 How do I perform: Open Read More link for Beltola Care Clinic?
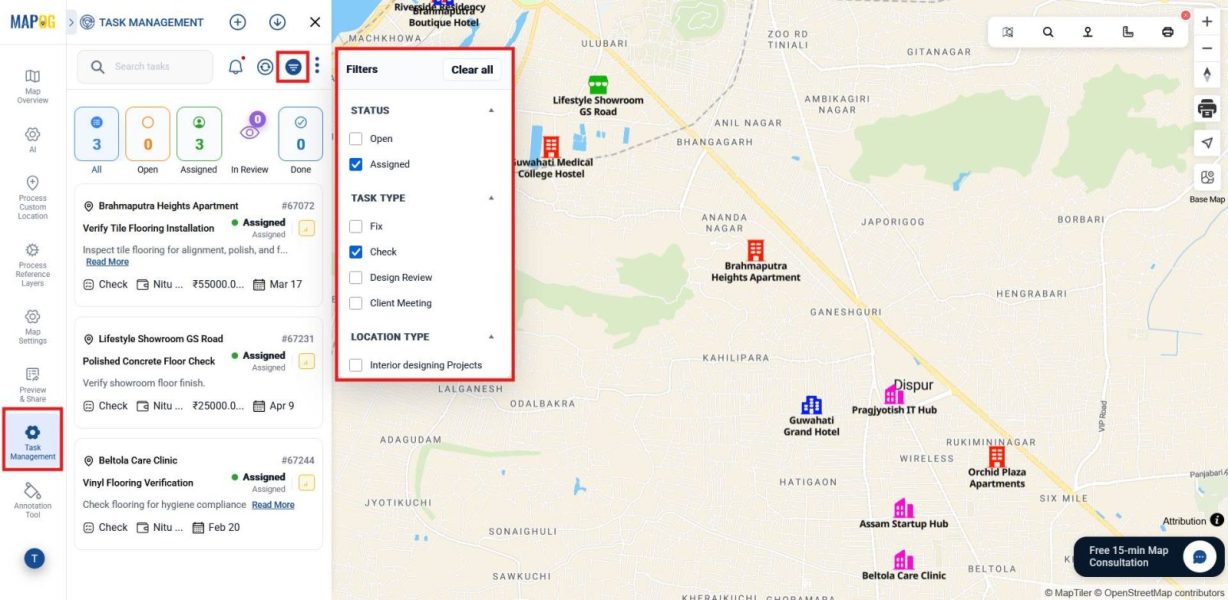[x=273, y=505]
